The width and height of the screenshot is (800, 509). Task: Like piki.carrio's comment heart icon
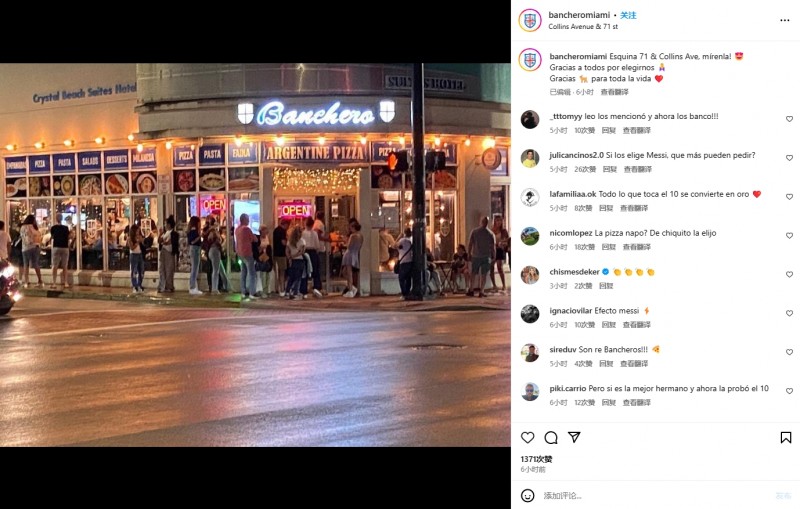[x=789, y=391]
